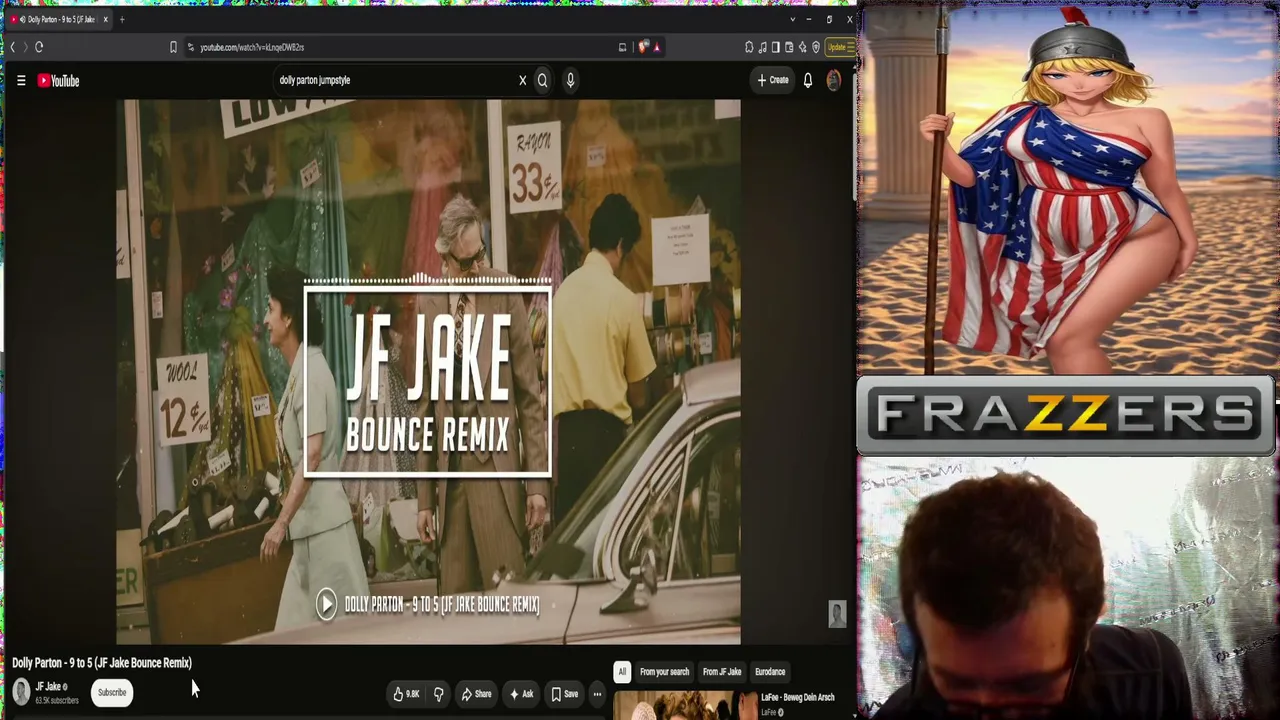This screenshot has width=1280, height=720.
Task: Open more actions three-dot menu
Action: (597, 694)
